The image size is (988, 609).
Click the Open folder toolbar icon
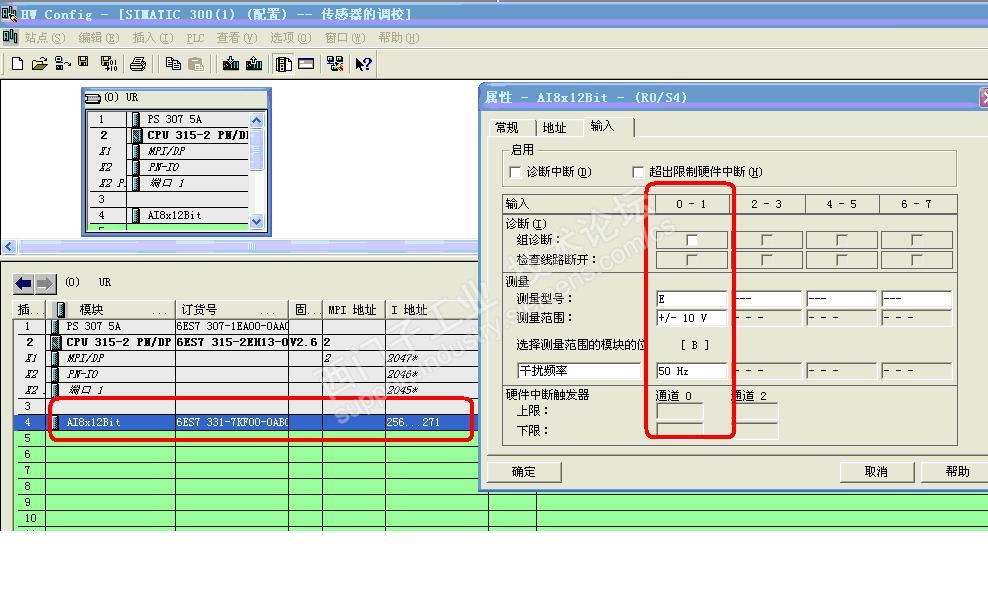pyautogui.click(x=40, y=64)
